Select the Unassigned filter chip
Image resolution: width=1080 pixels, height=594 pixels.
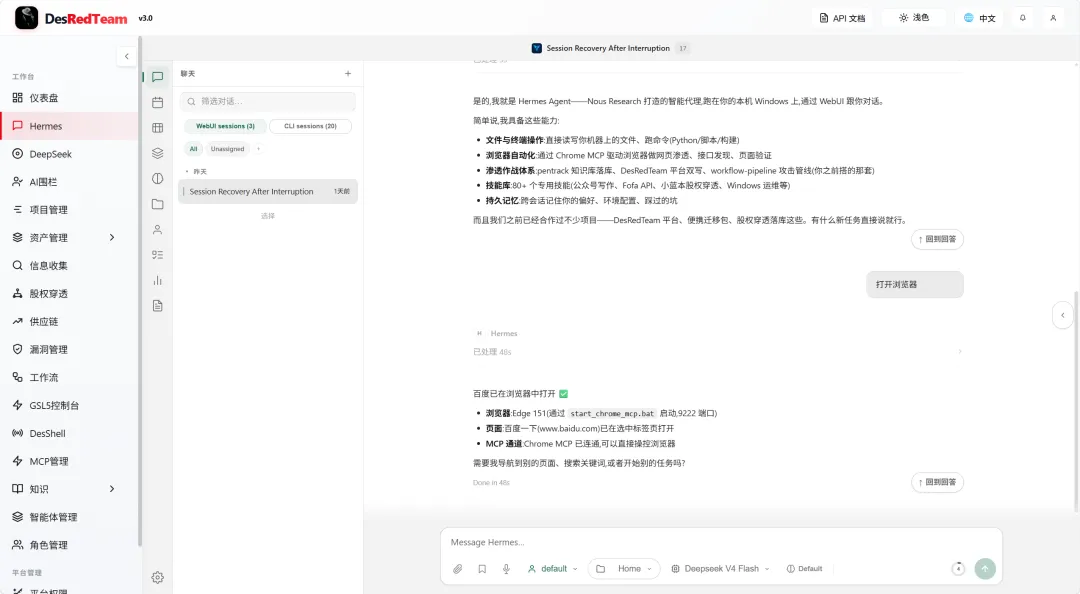click(x=227, y=149)
